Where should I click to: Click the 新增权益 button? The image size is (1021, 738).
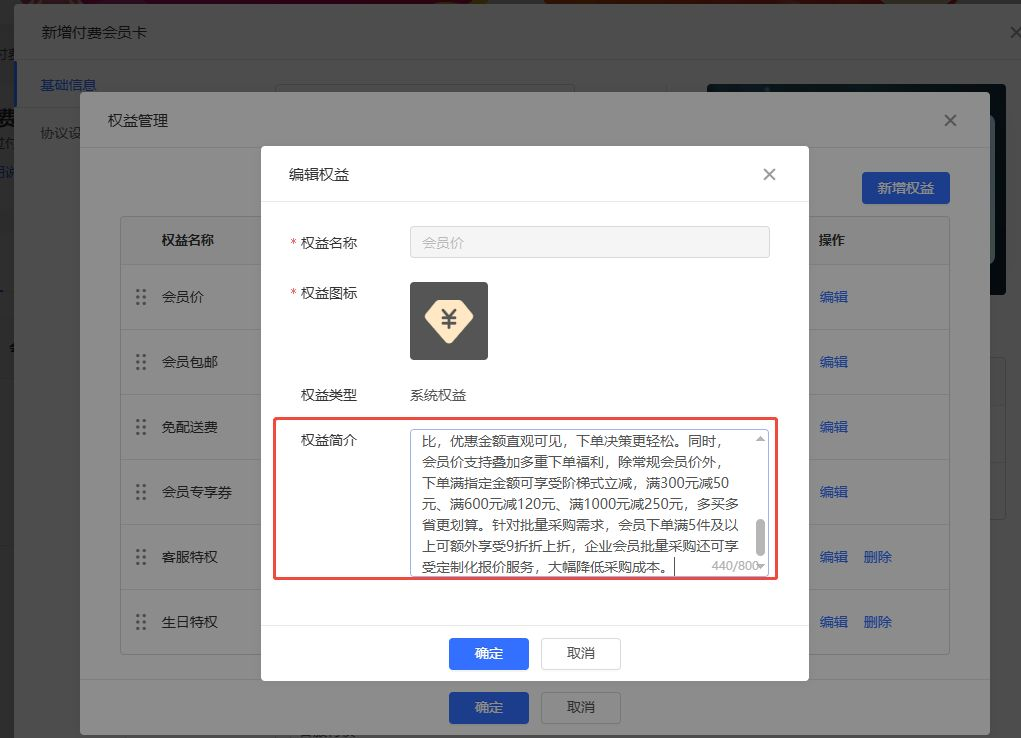(905, 188)
